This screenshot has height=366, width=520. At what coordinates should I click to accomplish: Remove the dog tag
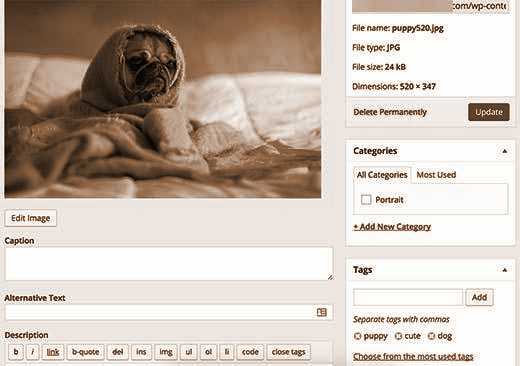click(431, 336)
